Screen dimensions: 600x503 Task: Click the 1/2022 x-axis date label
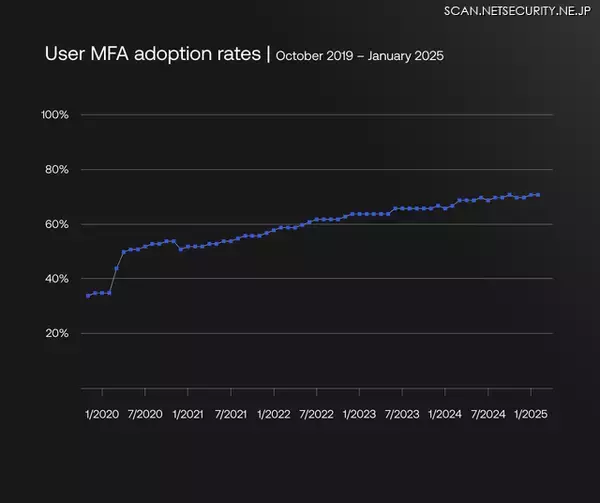pos(273,414)
